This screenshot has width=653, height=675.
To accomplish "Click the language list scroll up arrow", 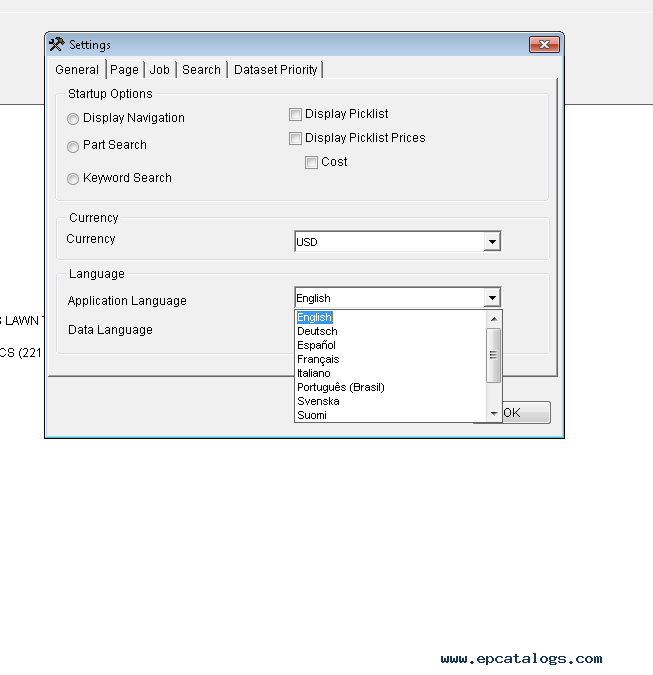I will click(493, 318).
